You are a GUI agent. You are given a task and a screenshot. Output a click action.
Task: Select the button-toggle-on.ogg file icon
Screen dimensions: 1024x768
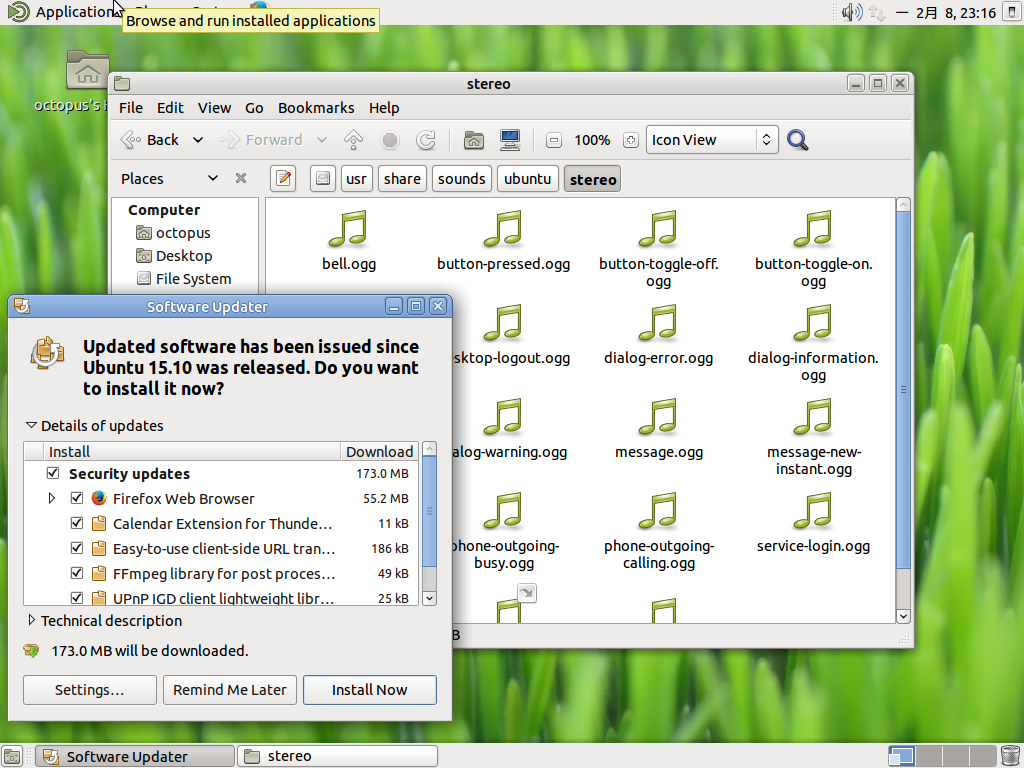(x=813, y=229)
